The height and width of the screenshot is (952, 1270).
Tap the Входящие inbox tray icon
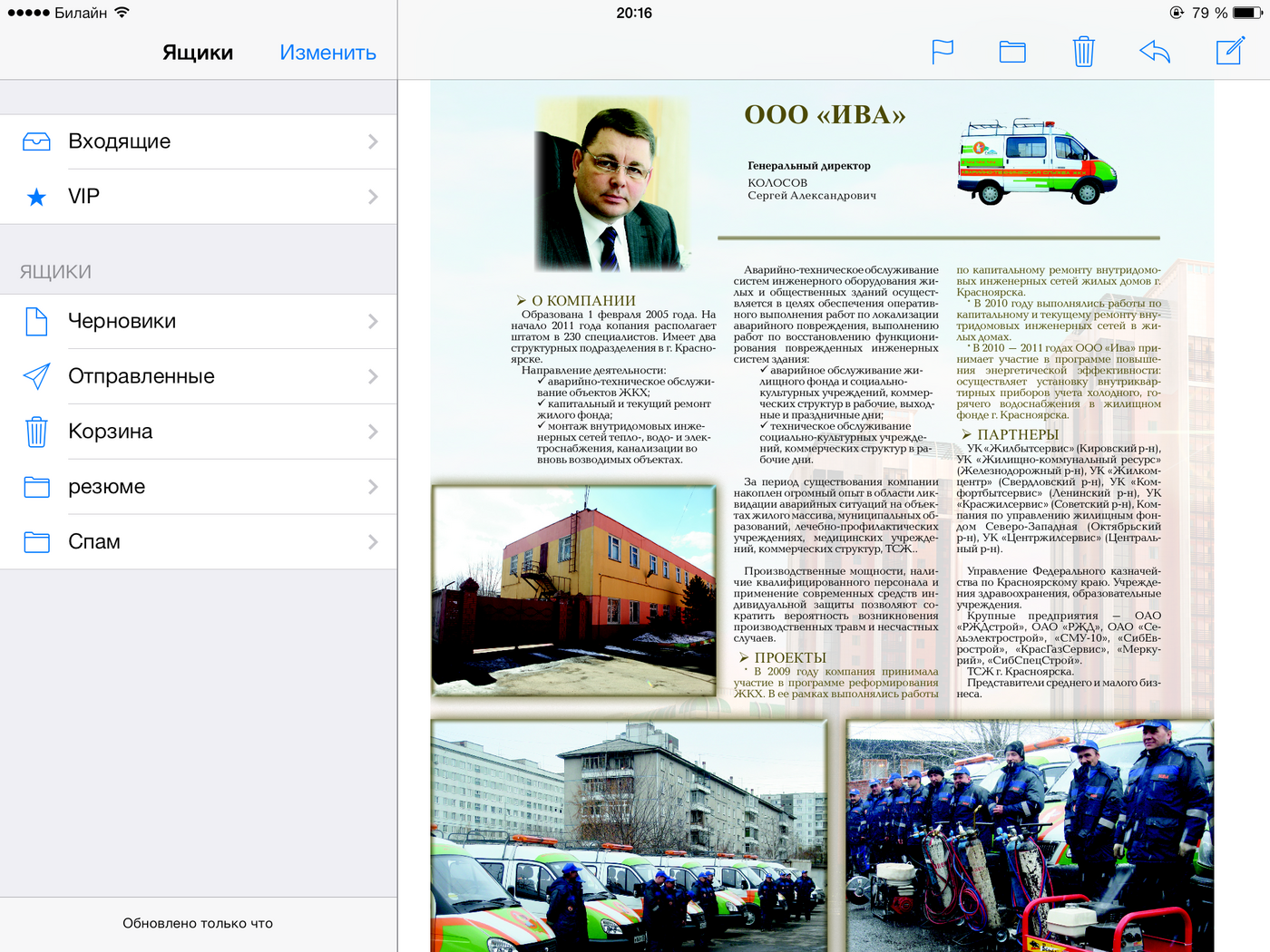pyautogui.click(x=36, y=141)
